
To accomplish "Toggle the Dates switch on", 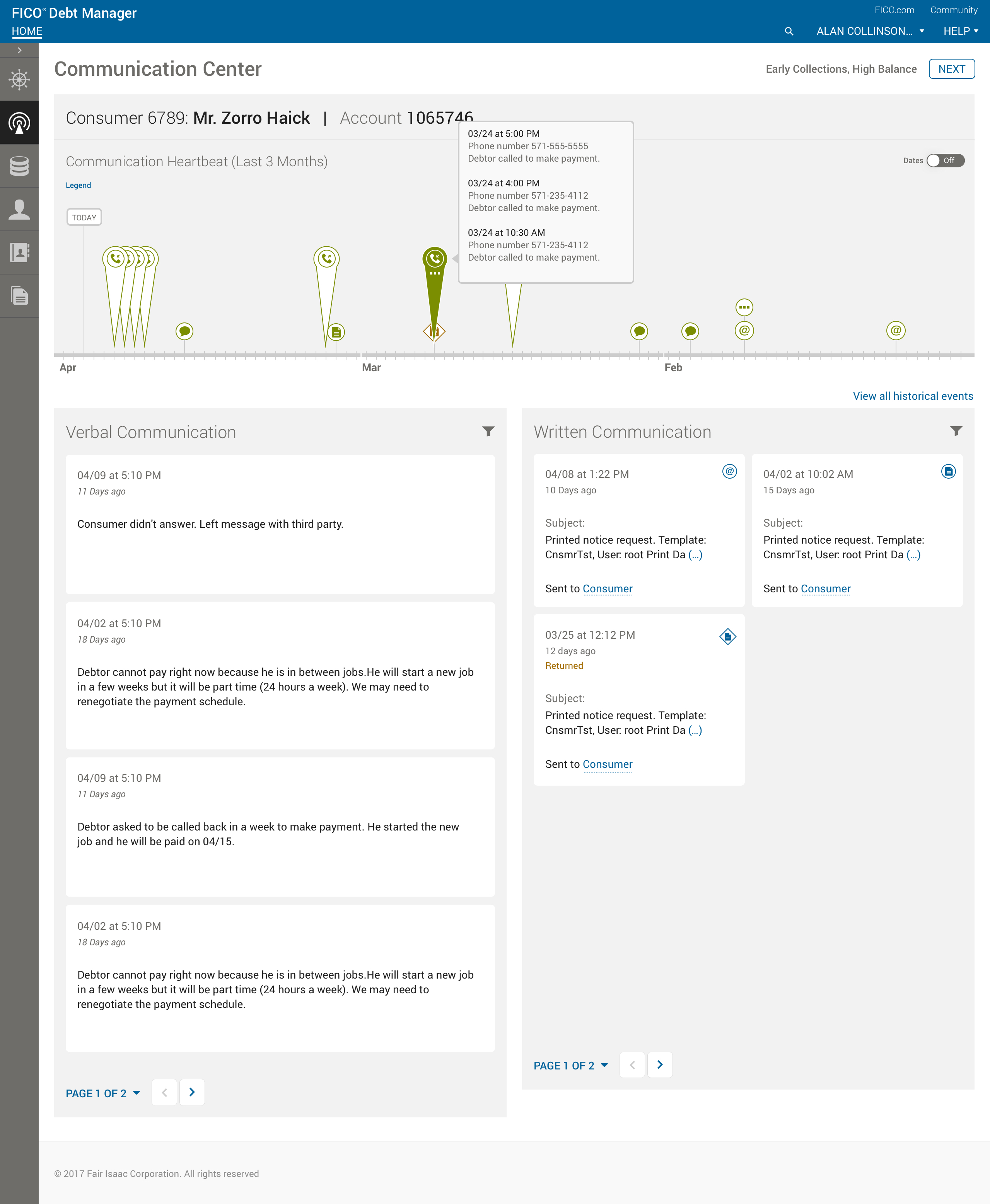I will pos(945,161).
